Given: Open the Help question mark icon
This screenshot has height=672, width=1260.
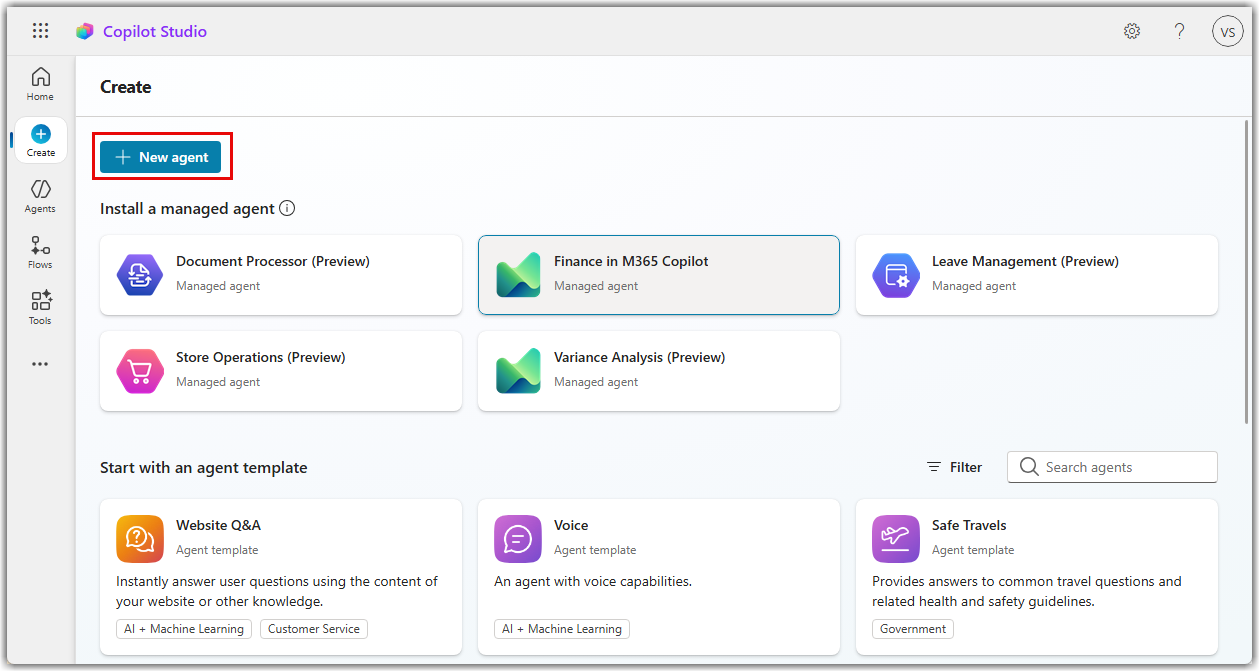Looking at the screenshot, I should tap(1180, 31).
